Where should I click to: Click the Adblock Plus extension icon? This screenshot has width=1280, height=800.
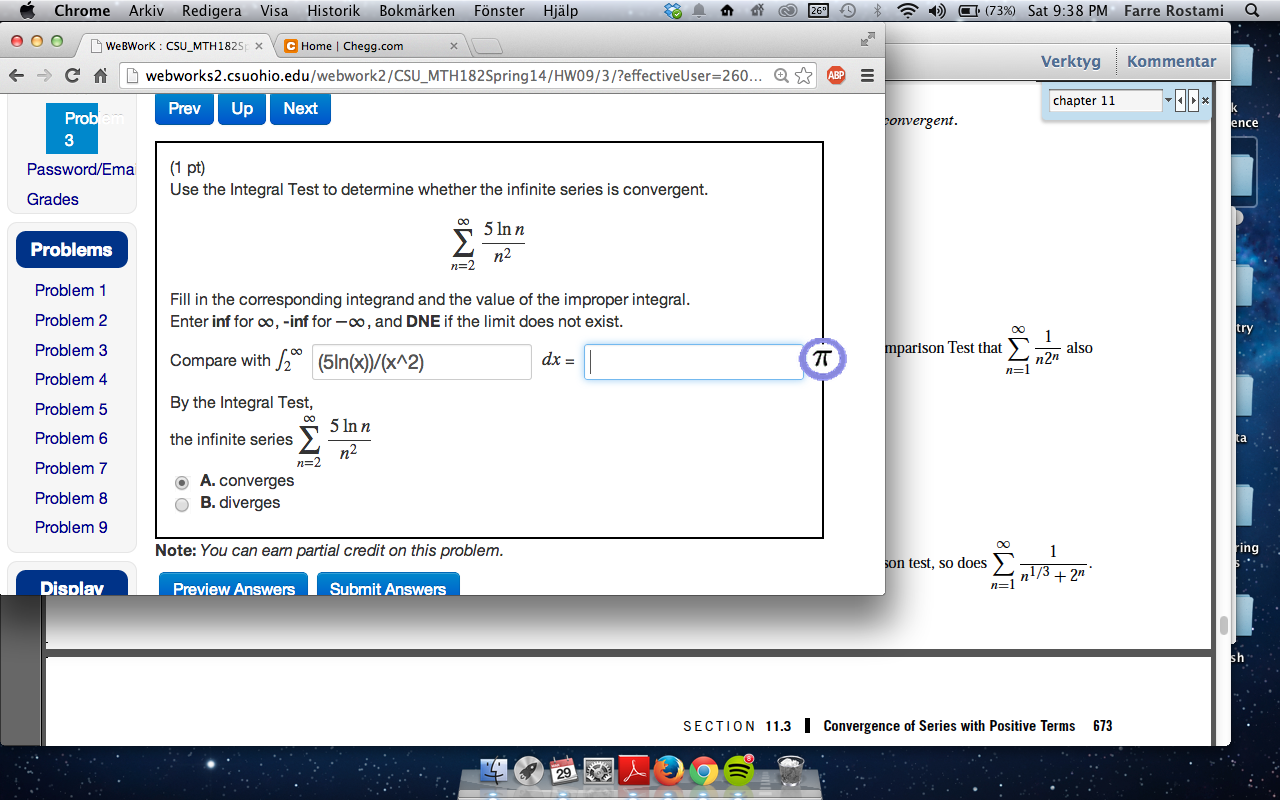coord(836,75)
